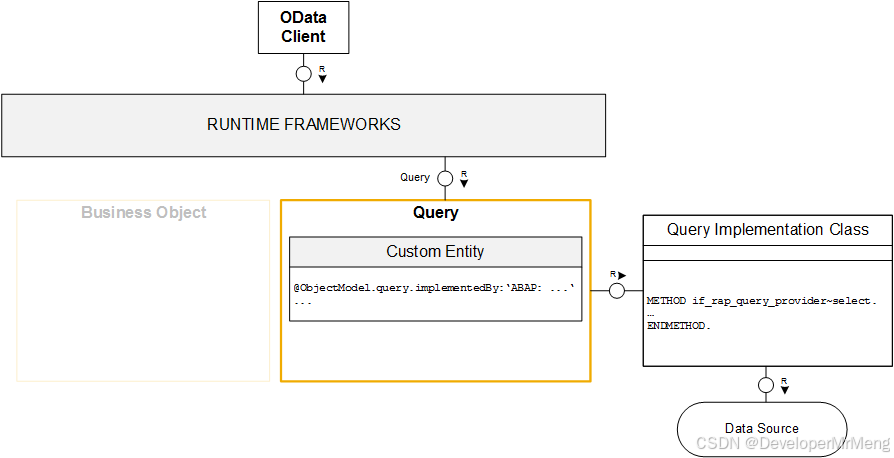The width and height of the screenshot is (894, 458).
Task: Click the faded Business Object label
Action: click(x=144, y=213)
